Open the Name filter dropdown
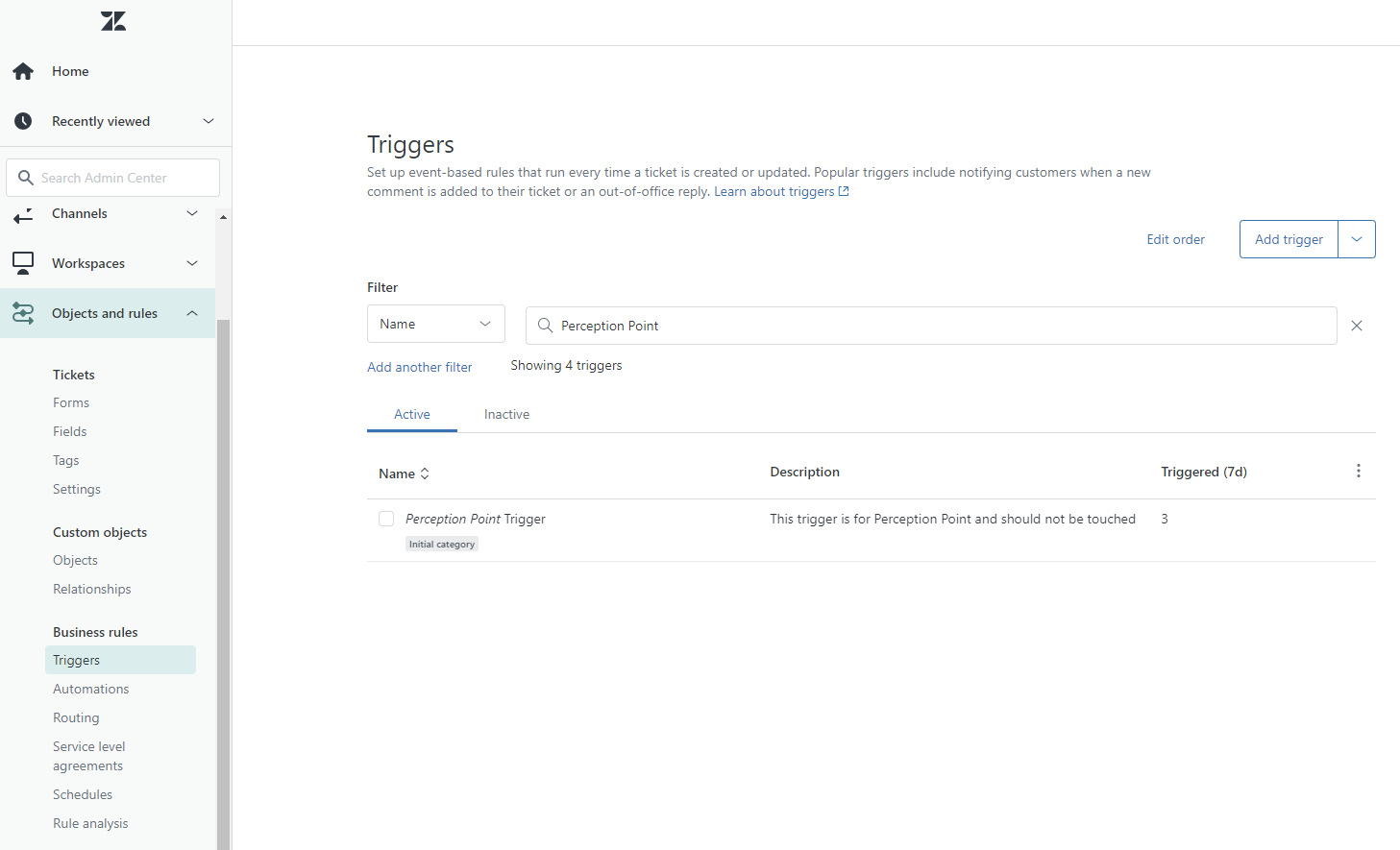This screenshot has height=850, width=1400. pos(435,325)
